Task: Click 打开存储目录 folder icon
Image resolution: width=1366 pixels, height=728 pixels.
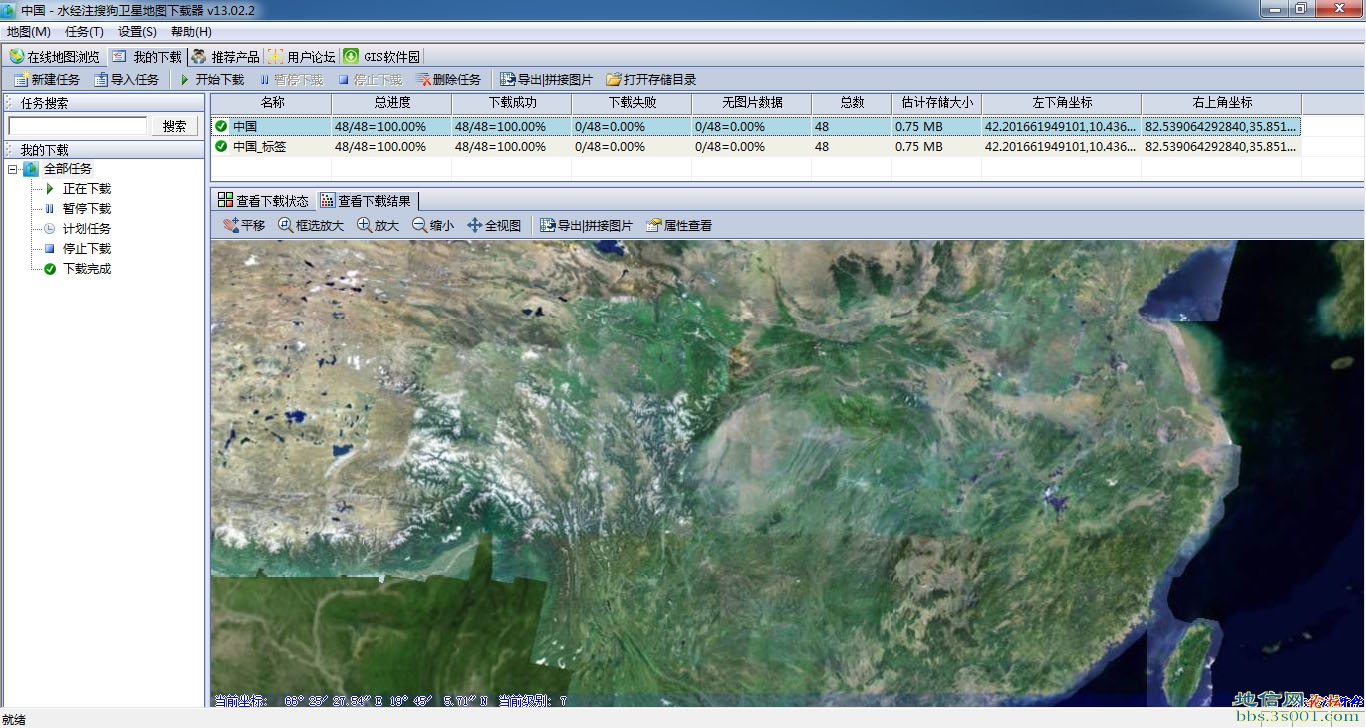Action: tap(614, 80)
